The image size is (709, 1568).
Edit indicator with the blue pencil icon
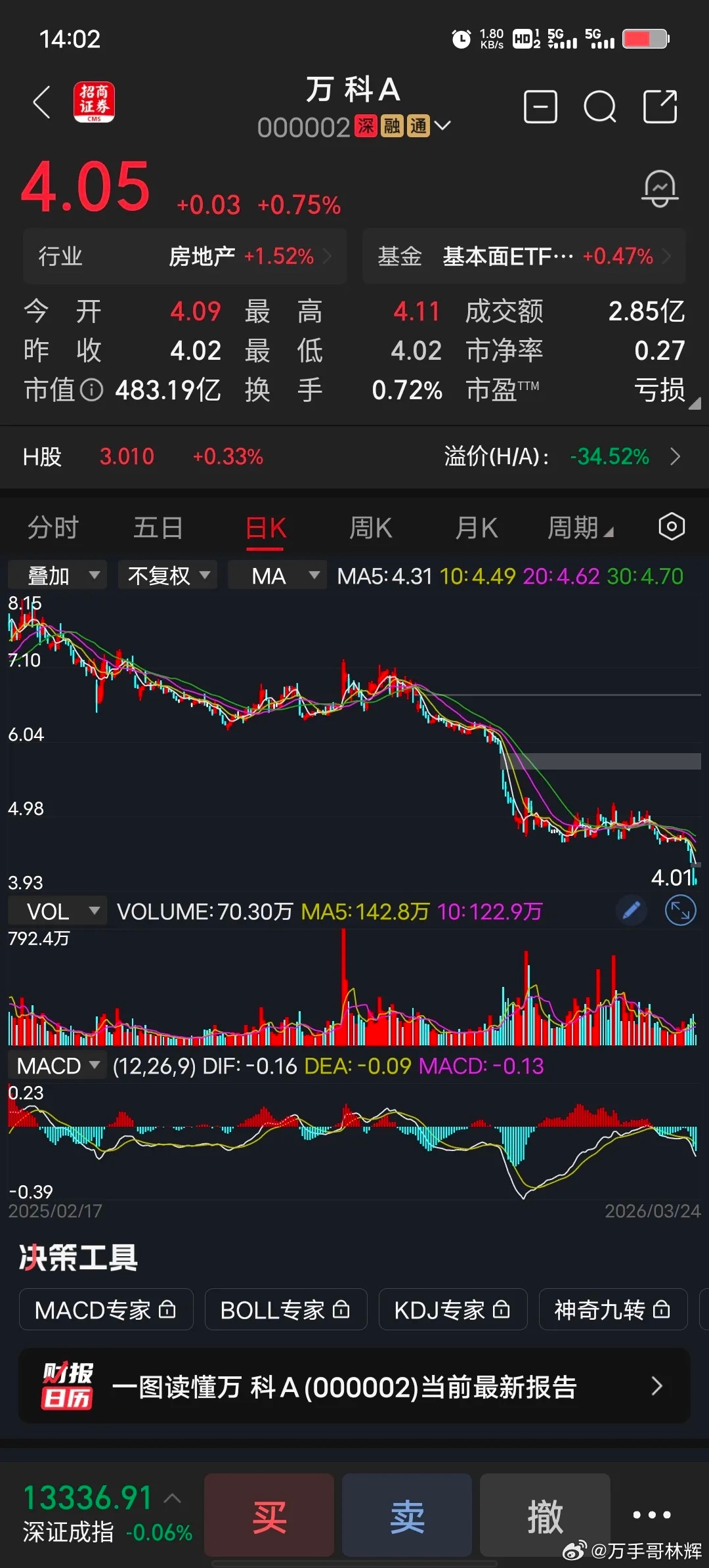tap(631, 911)
